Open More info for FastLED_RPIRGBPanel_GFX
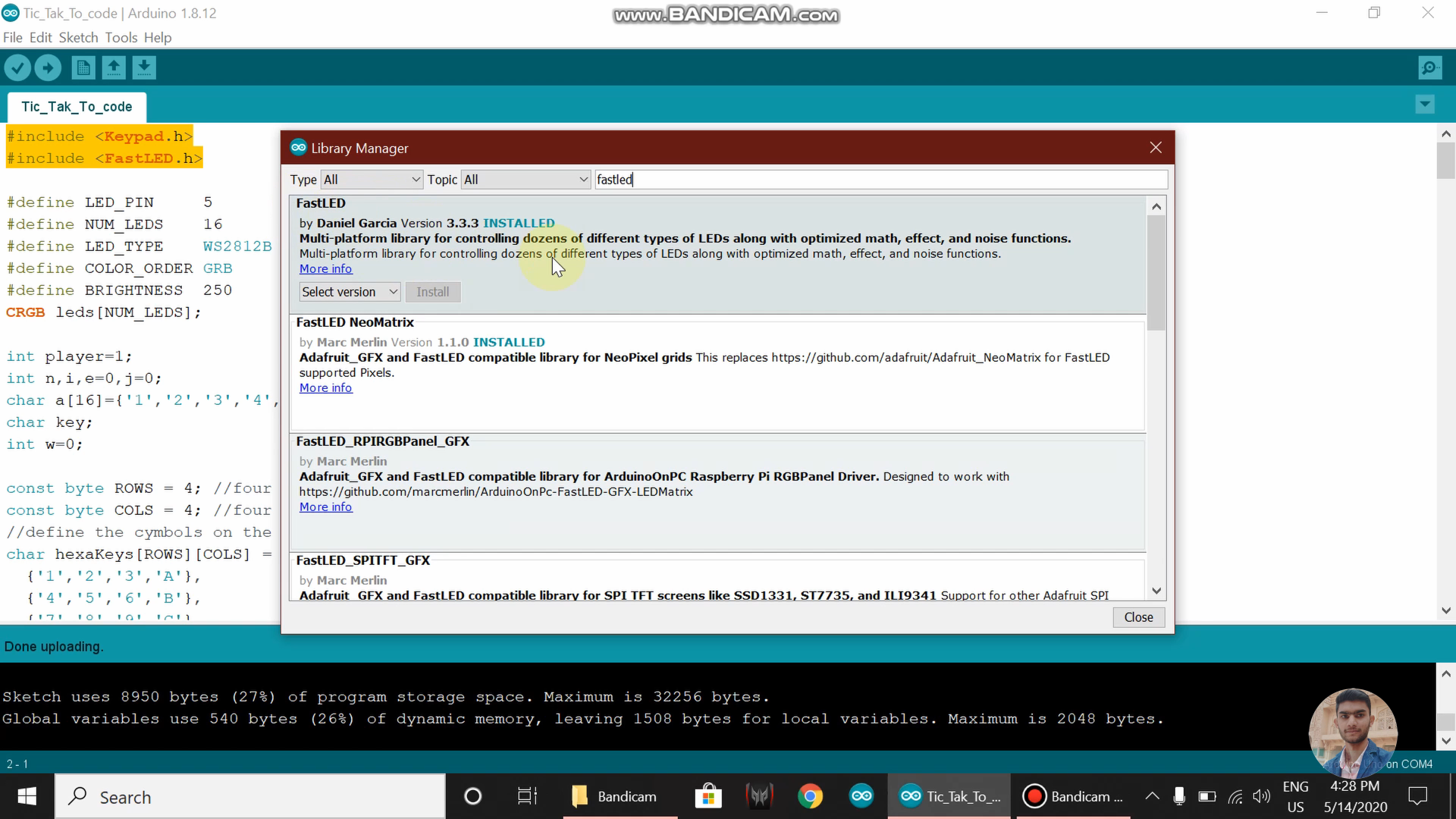 (325, 507)
